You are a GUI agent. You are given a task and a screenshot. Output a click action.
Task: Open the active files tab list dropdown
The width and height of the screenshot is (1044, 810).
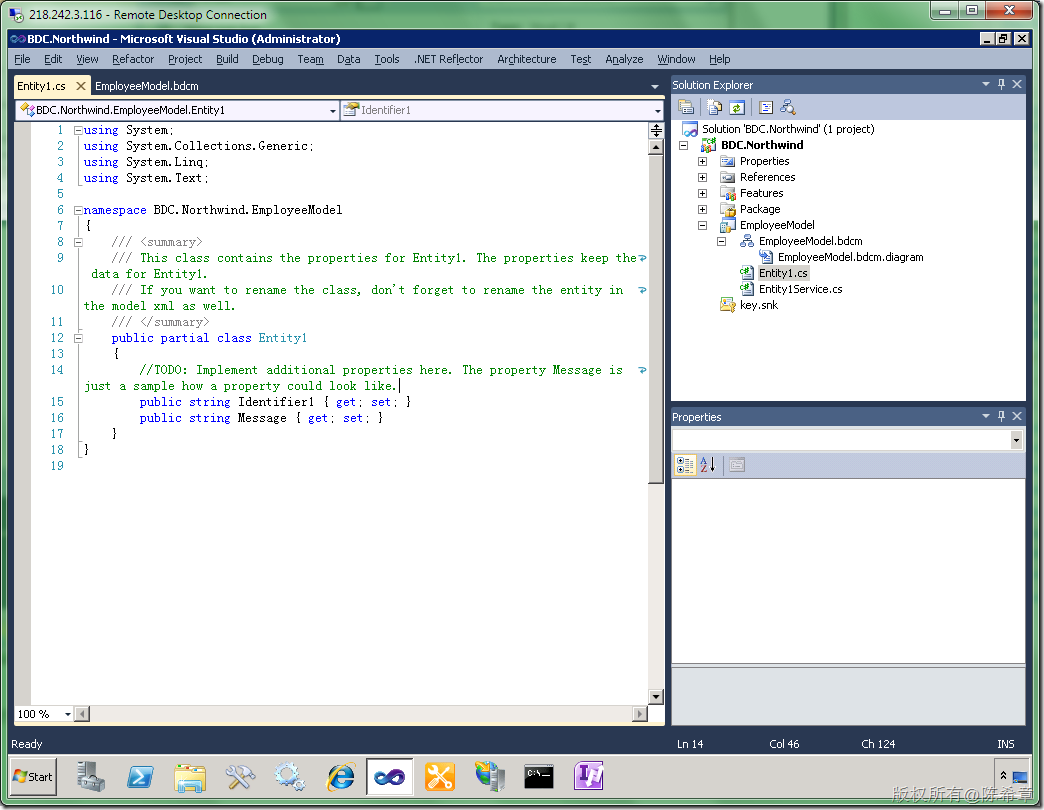point(654,87)
